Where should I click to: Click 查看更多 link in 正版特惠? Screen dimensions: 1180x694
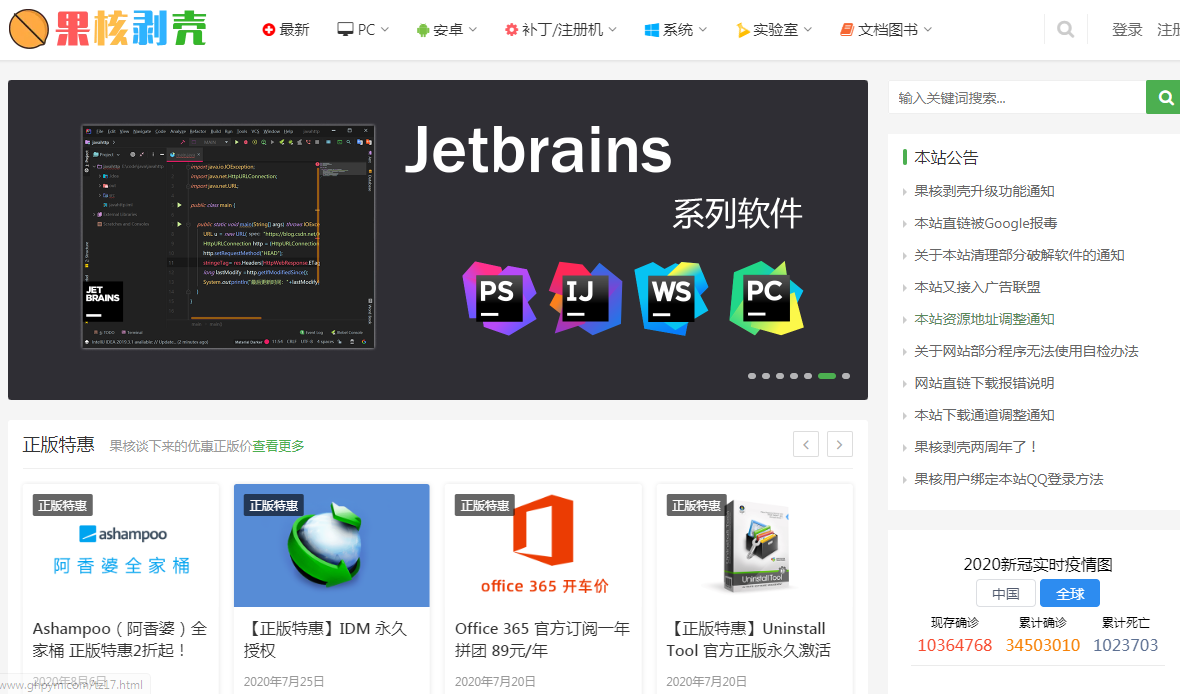pos(278,446)
